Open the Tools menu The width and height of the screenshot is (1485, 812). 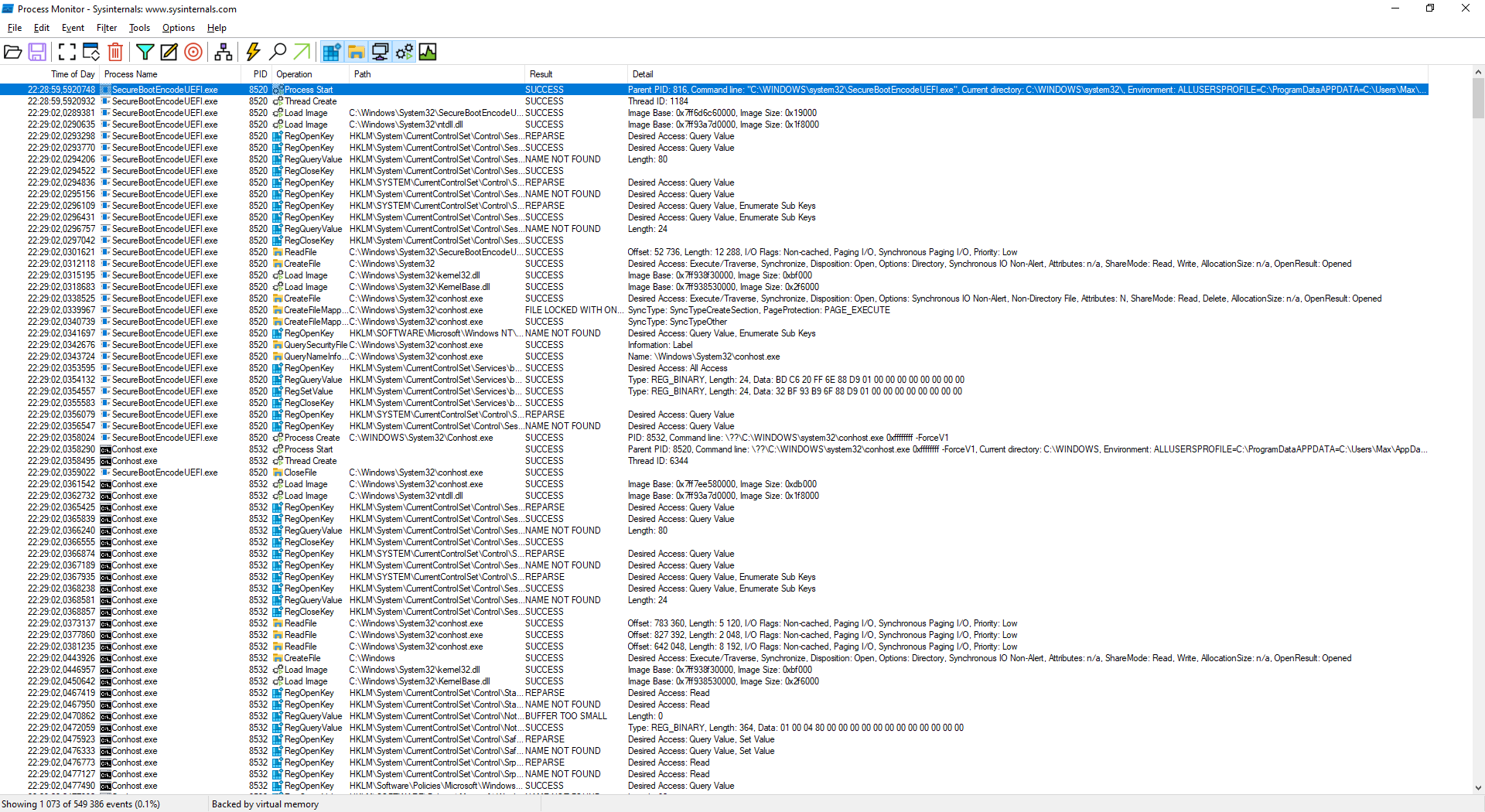pyautogui.click(x=139, y=28)
